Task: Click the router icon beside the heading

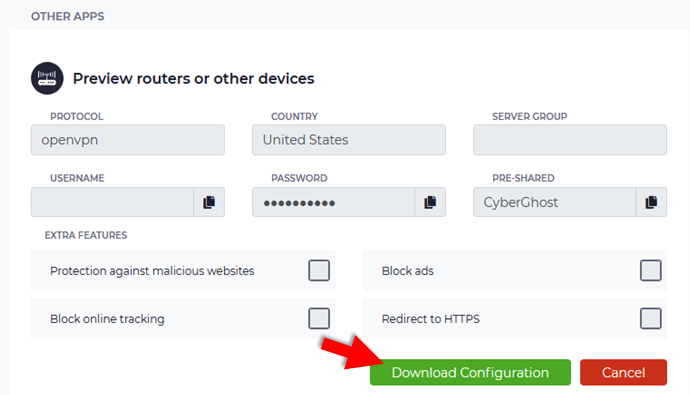Action: [x=47, y=78]
